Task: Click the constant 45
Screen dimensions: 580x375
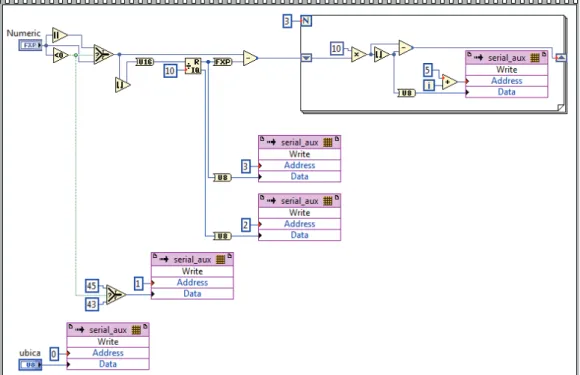Action: point(92,286)
